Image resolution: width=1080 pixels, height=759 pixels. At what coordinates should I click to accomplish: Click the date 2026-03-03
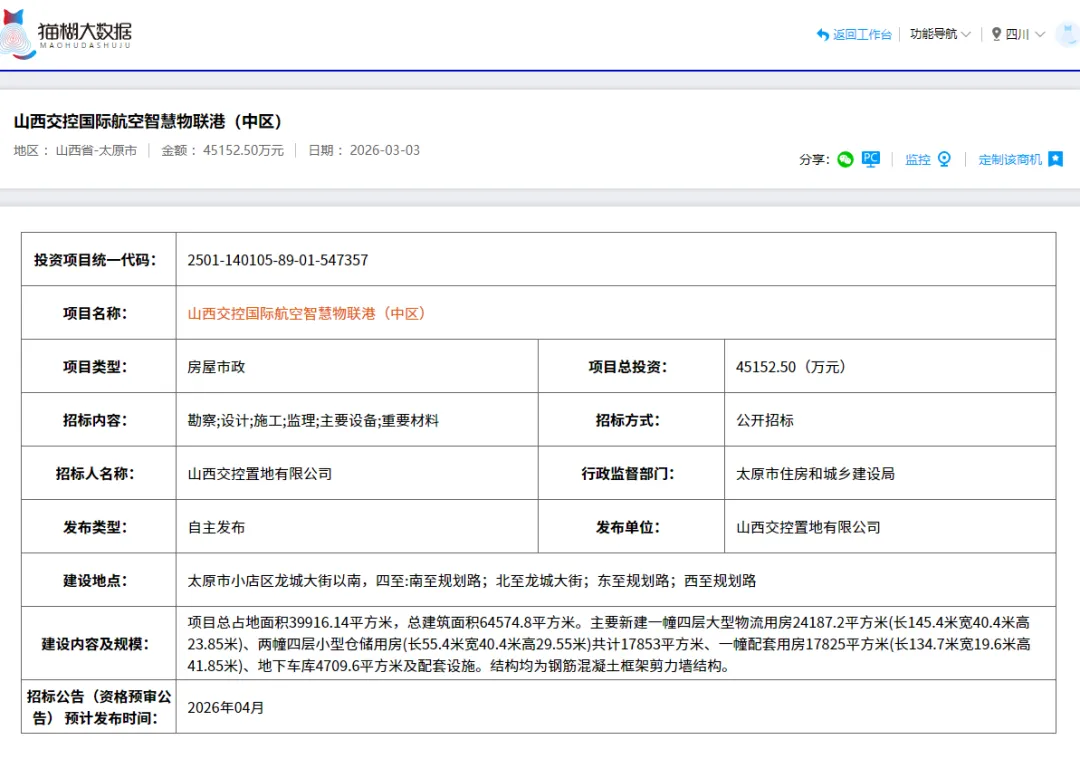coord(384,150)
